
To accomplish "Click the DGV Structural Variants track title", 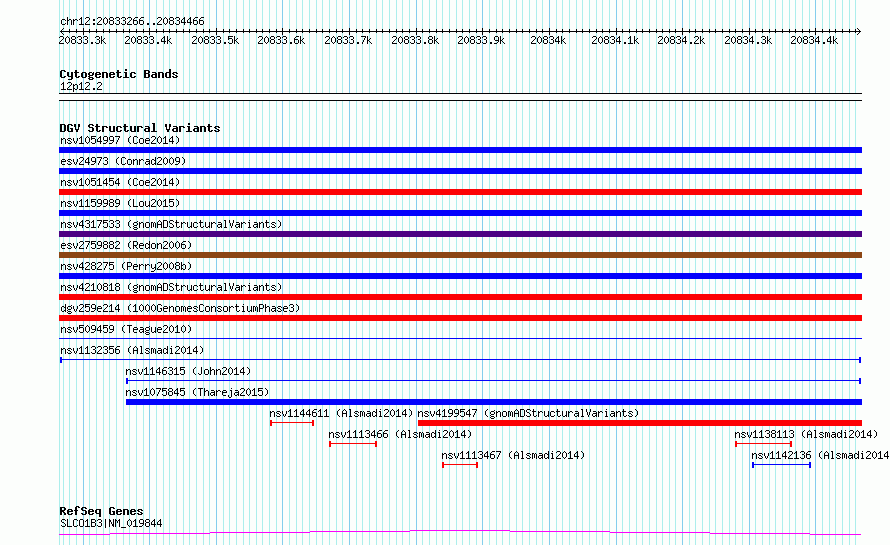I will pyautogui.click(x=140, y=128).
